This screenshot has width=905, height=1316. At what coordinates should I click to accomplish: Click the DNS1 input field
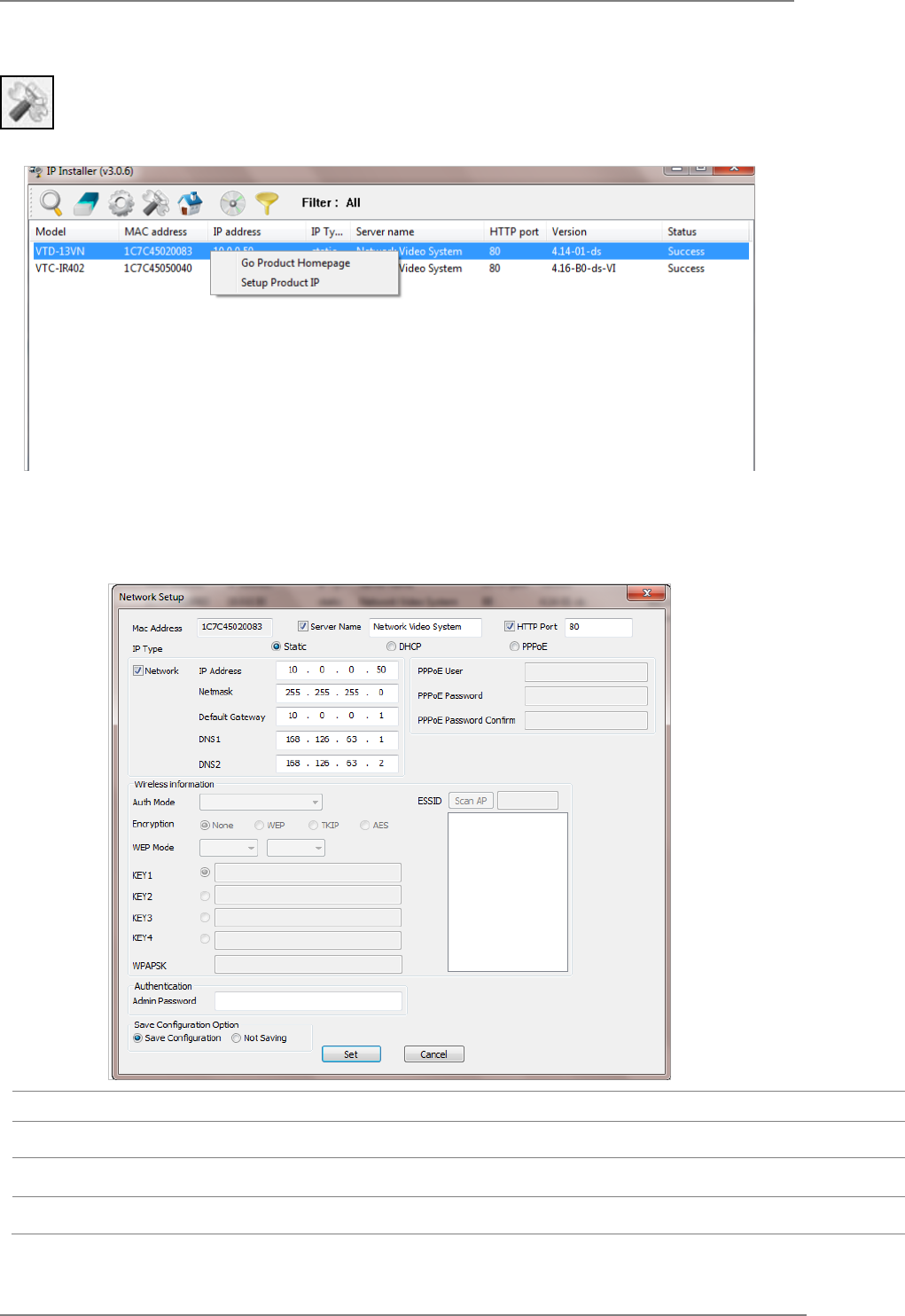[x=337, y=740]
